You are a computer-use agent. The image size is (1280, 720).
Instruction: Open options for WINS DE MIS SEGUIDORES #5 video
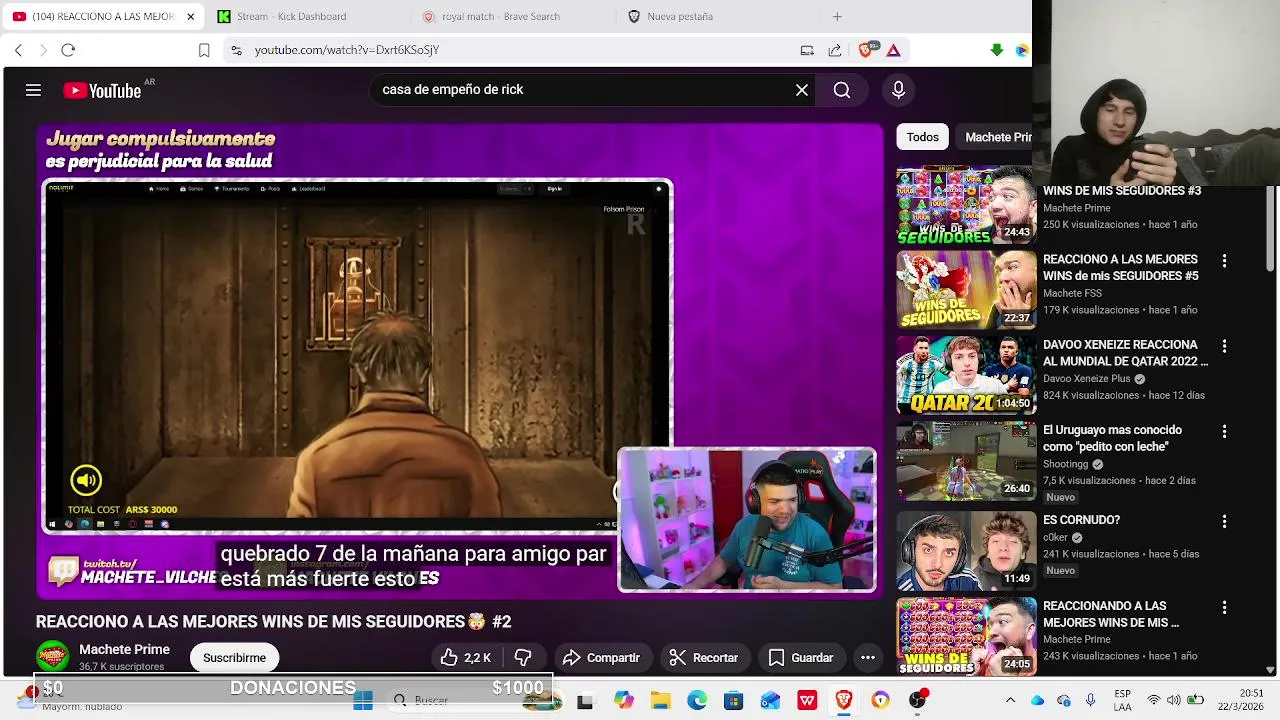[x=1224, y=260]
